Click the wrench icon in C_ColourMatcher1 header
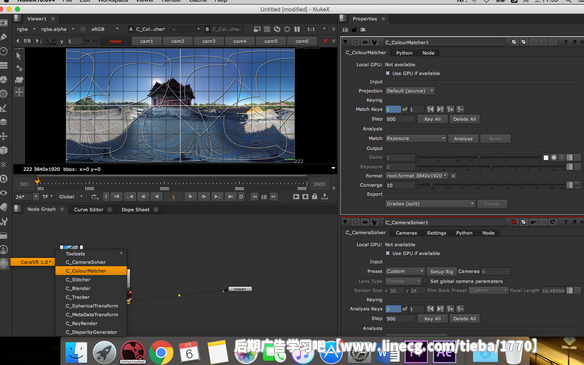584x365 pixels. [375, 42]
